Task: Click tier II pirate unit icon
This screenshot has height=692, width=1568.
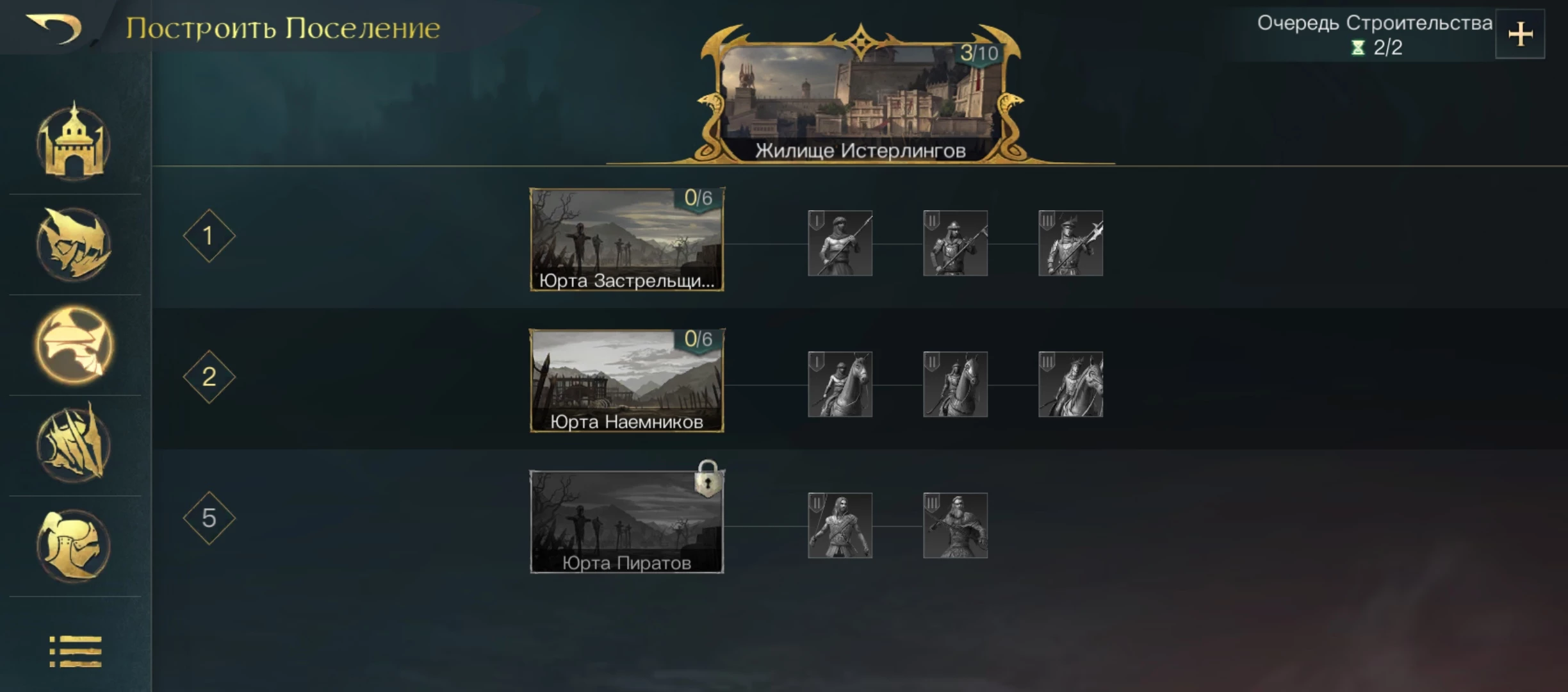Action: [840, 525]
